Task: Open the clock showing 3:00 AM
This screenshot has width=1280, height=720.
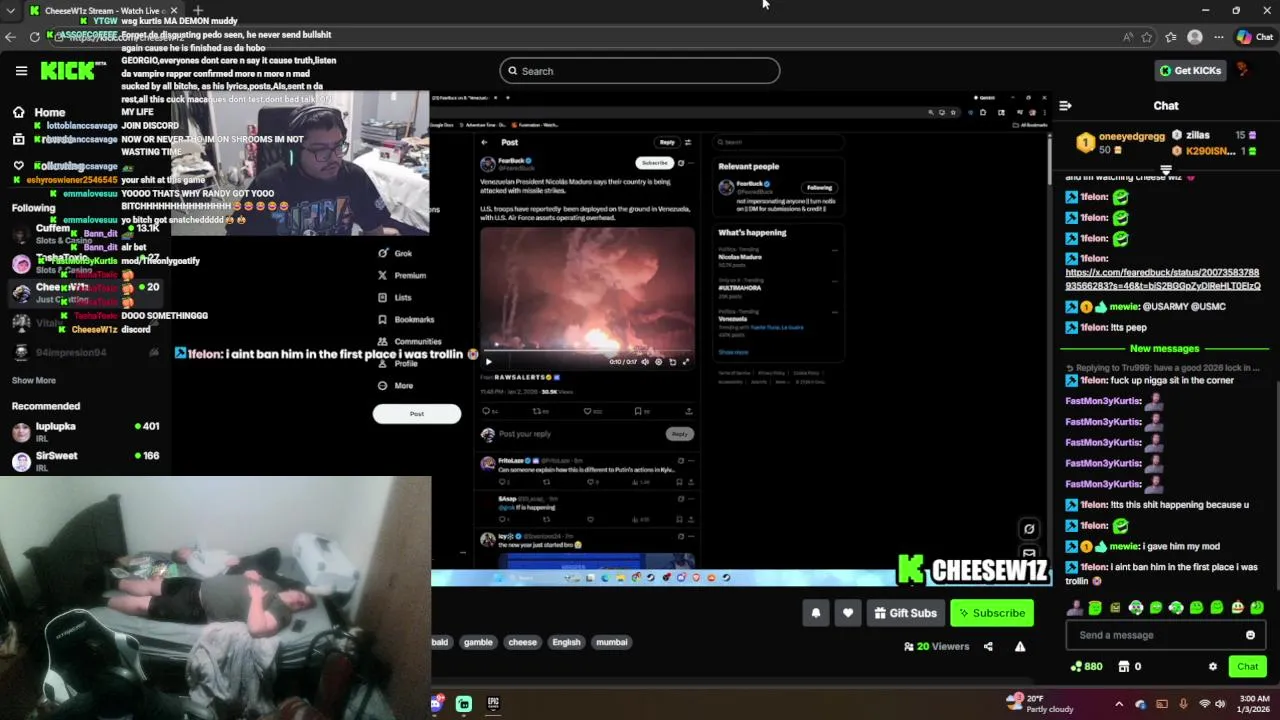Action: click(1254, 704)
